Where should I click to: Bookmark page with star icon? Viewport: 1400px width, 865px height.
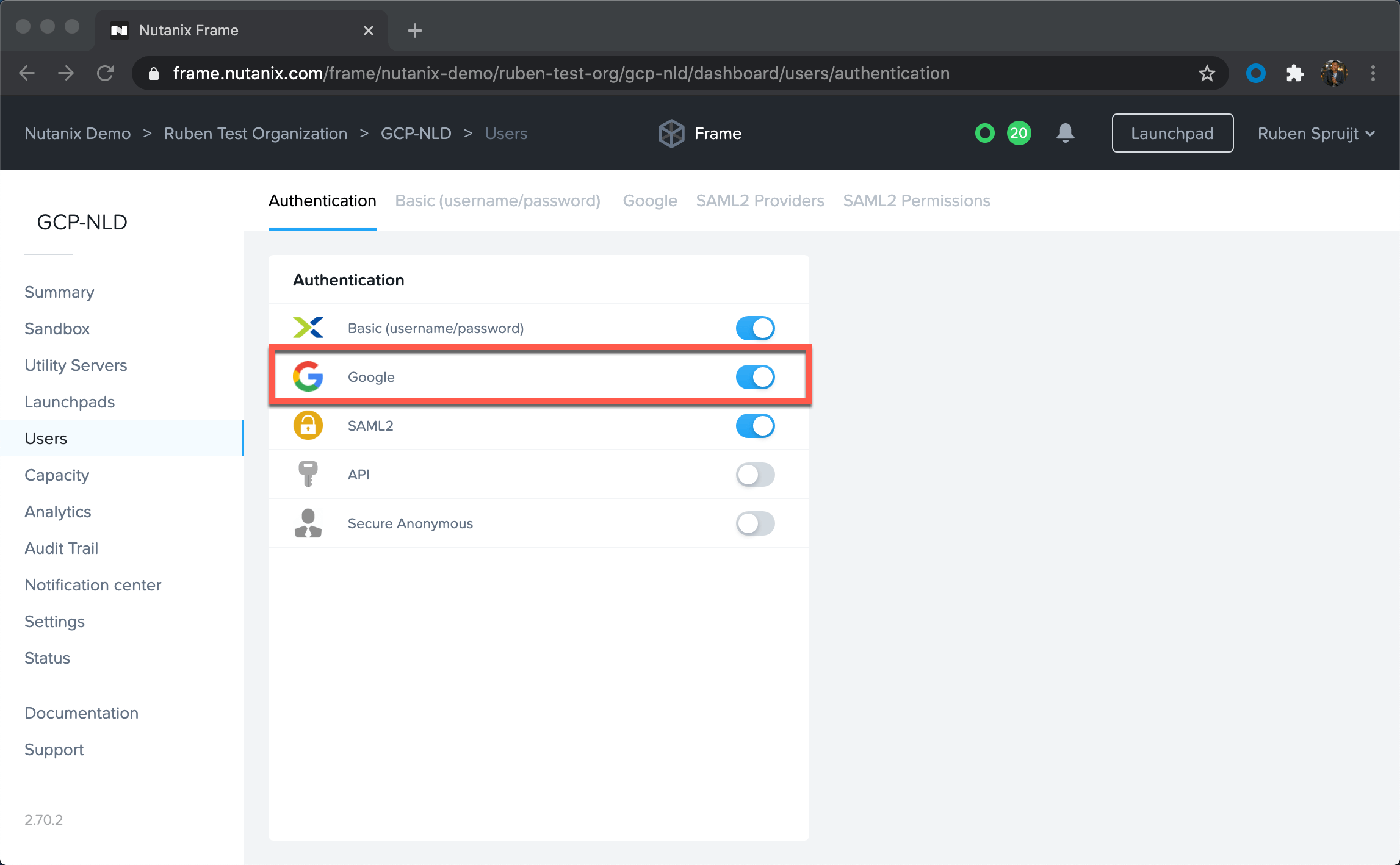1207,74
